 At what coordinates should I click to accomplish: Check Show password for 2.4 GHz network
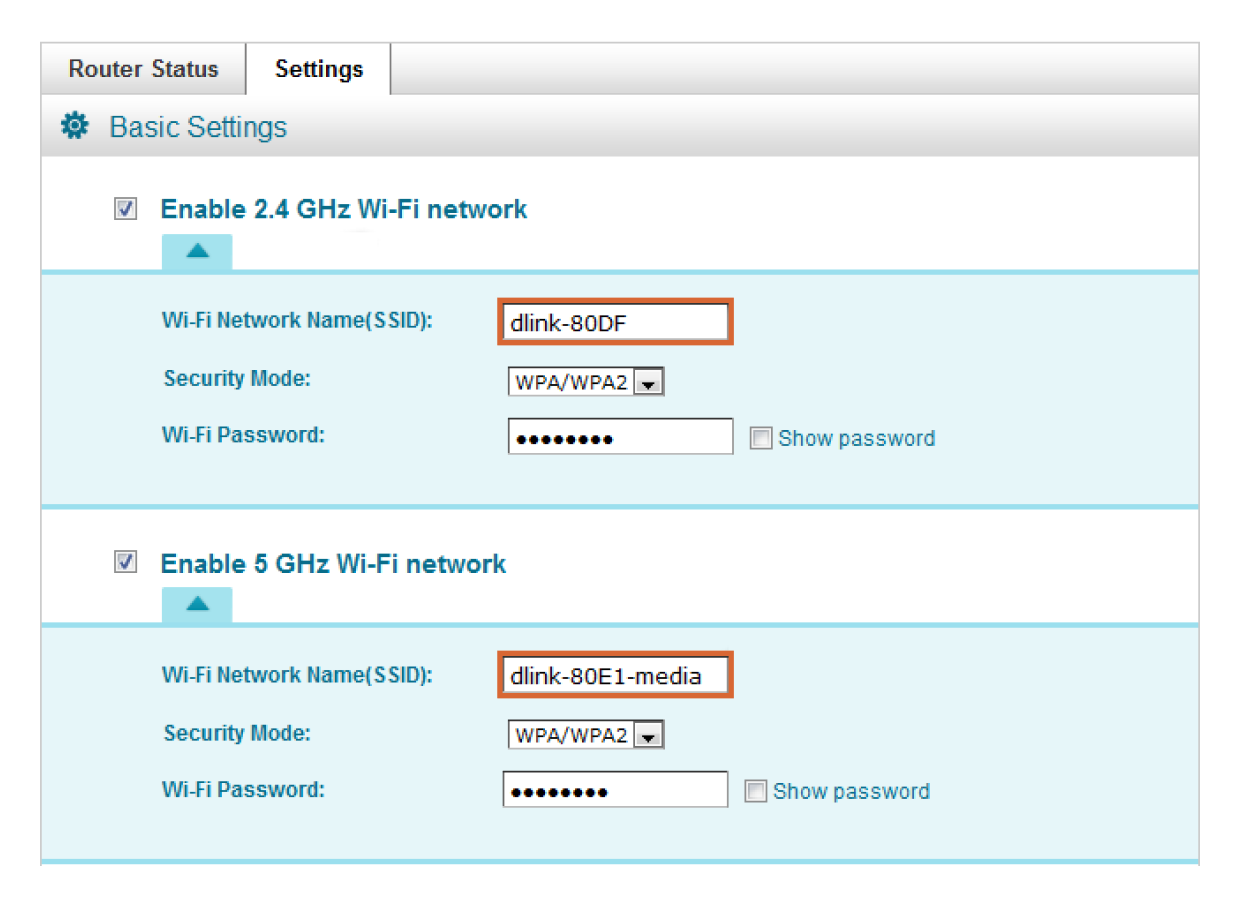tap(761, 438)
